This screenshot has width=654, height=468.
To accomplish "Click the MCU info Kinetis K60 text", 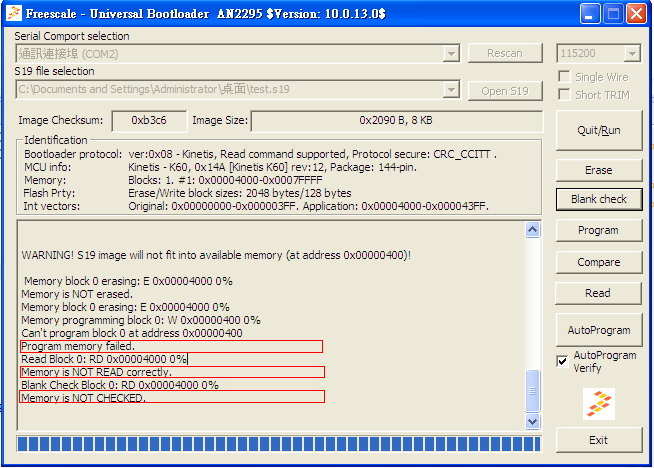I will 272,167.
